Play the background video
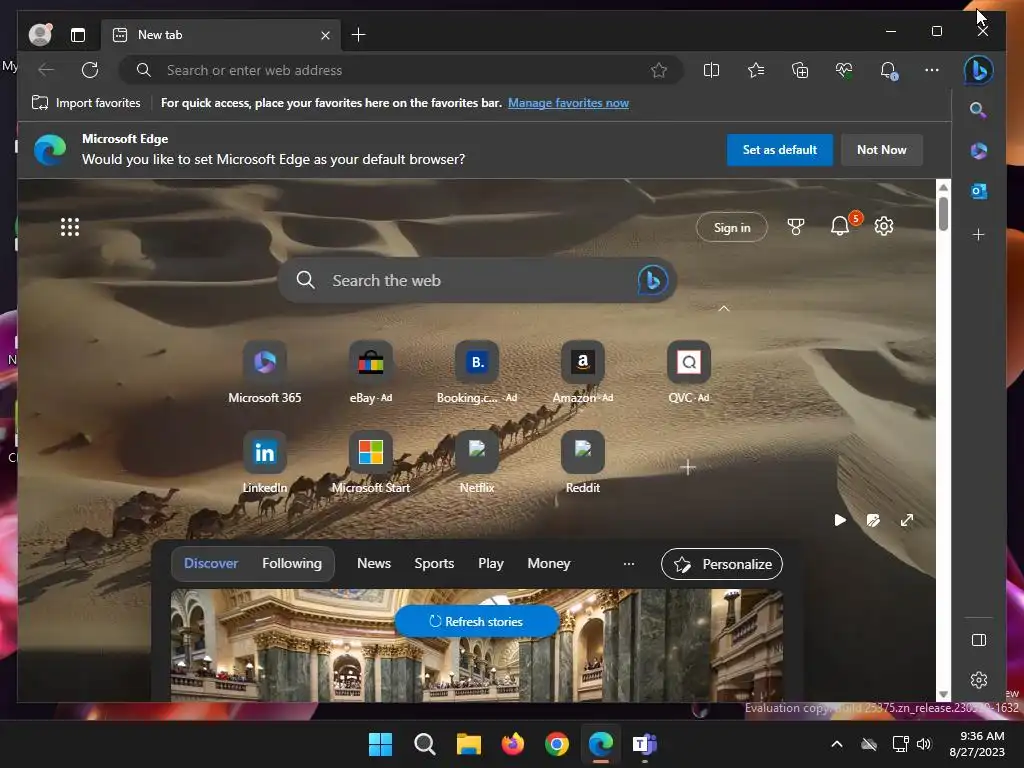This screenshot has height=768, width=1024. (840, 520)
